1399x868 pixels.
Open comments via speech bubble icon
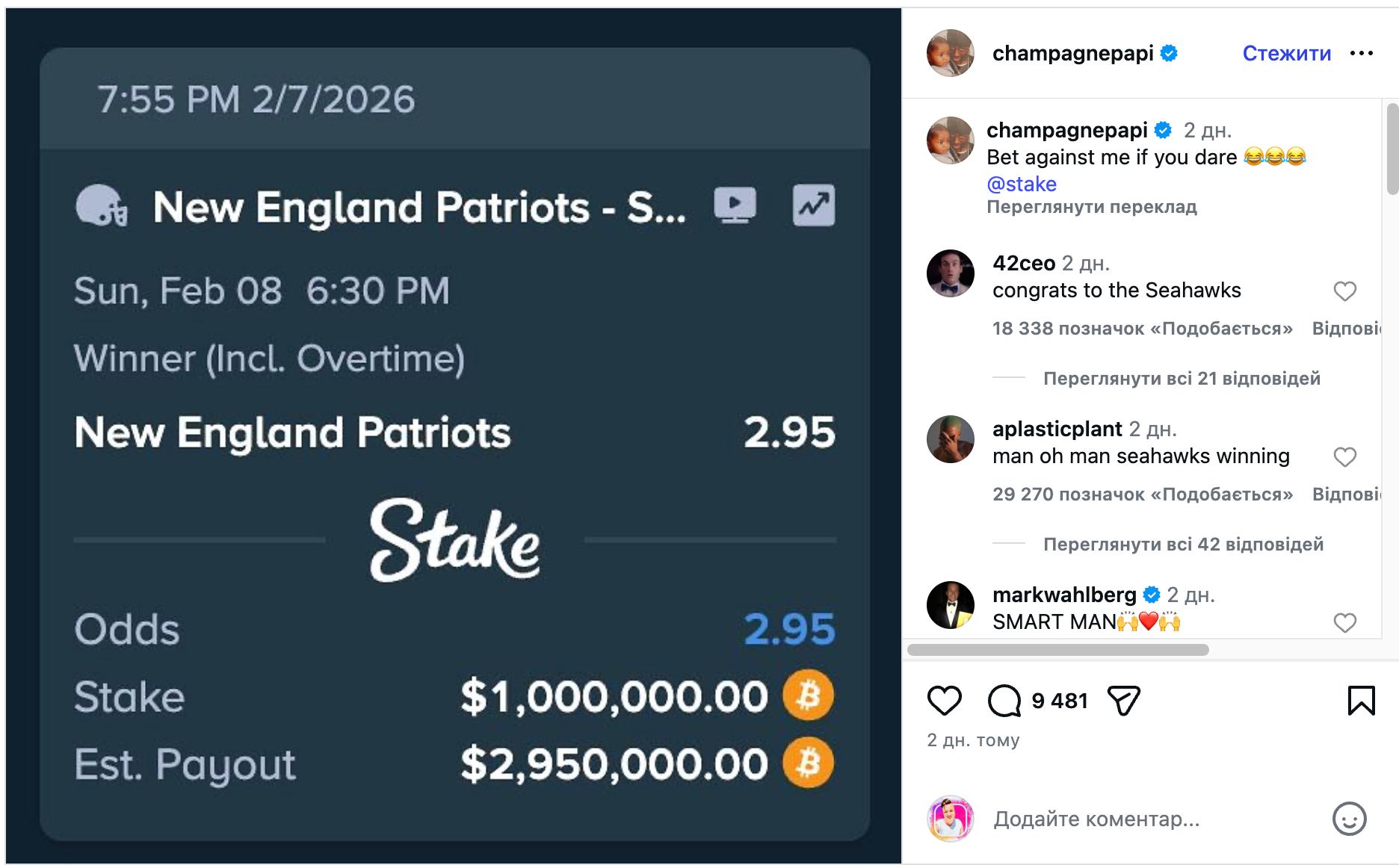point(1004,701)
